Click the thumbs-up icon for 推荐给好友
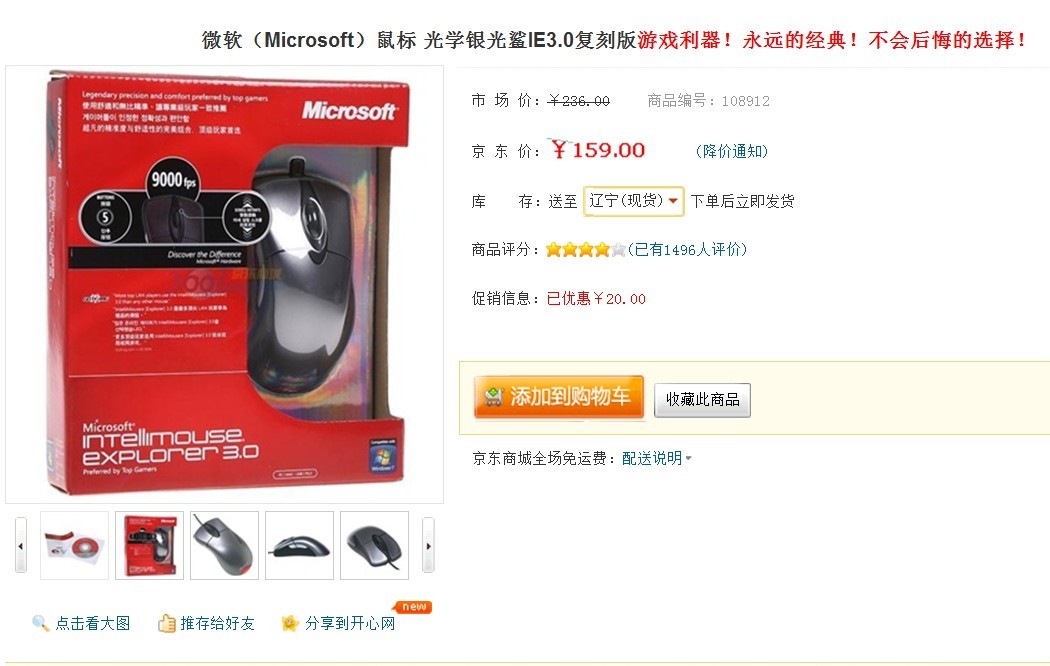 coord(166,623)
